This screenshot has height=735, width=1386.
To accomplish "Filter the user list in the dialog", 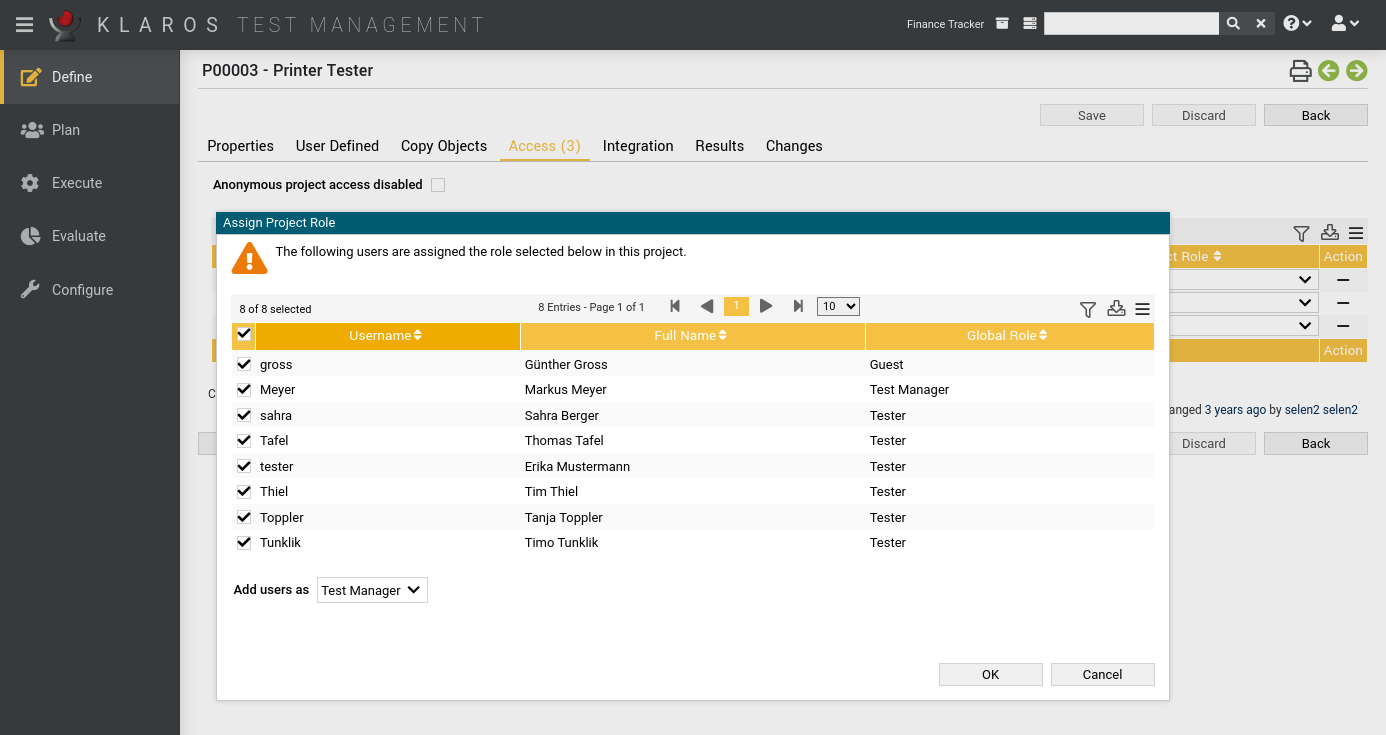I will coord(1087,310).
